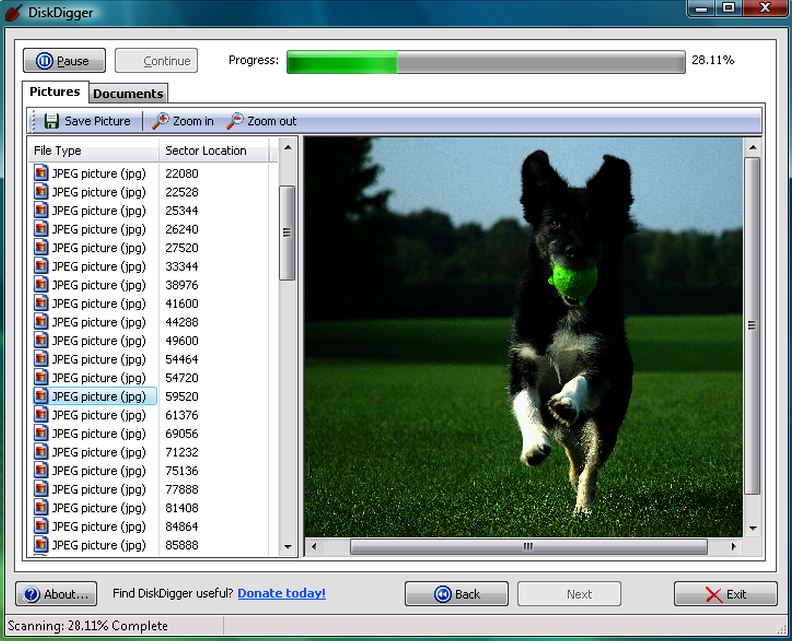Select JPEG icon for sector 27520
Viewport: 792px width, 641px height.
coord(41,248)
